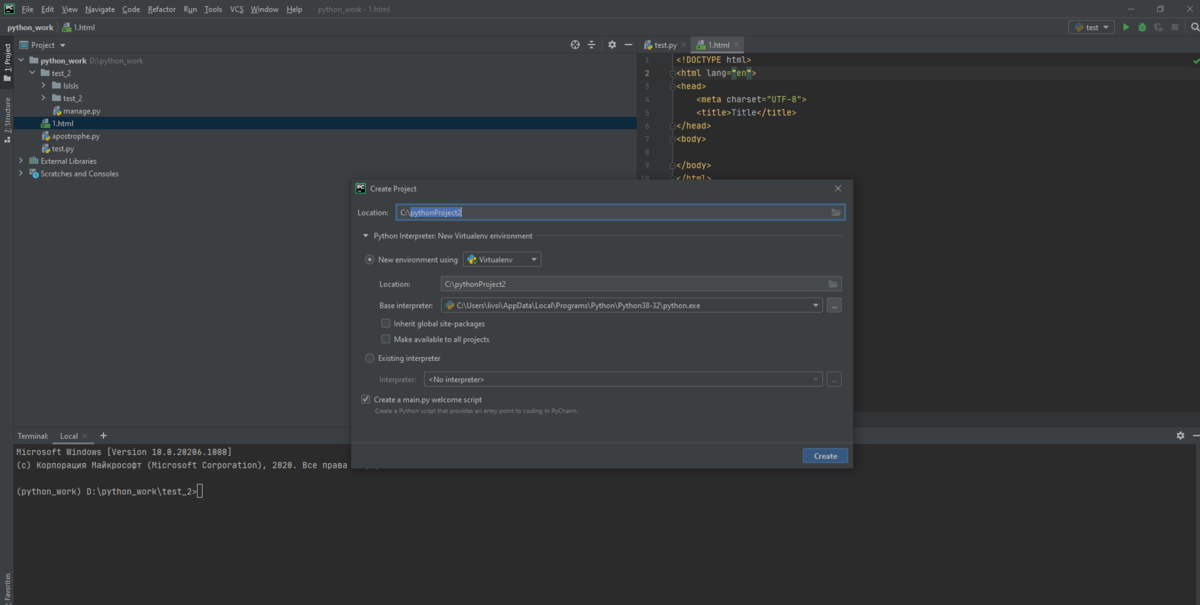The image size is (1200, 605).
Task: Check Make available to all projects
Action: click(x=386, y=339)
